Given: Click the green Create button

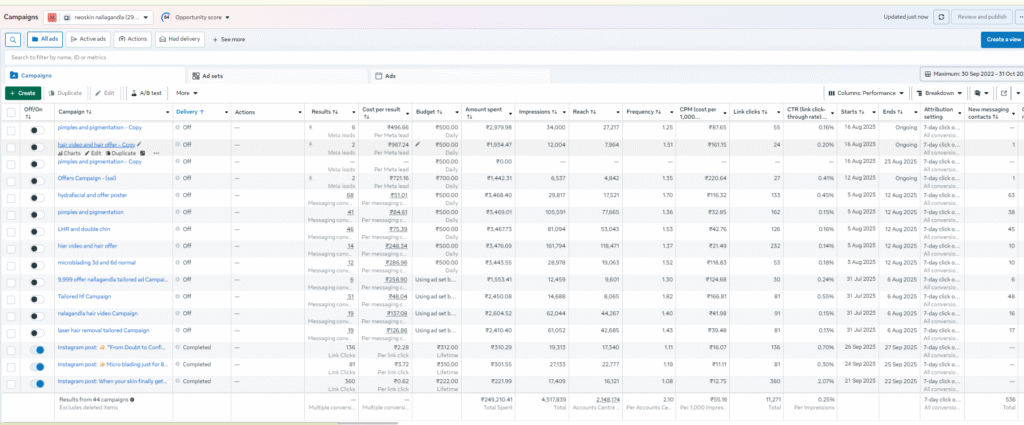Looking at the screenshot, I should tap(23, 92).
